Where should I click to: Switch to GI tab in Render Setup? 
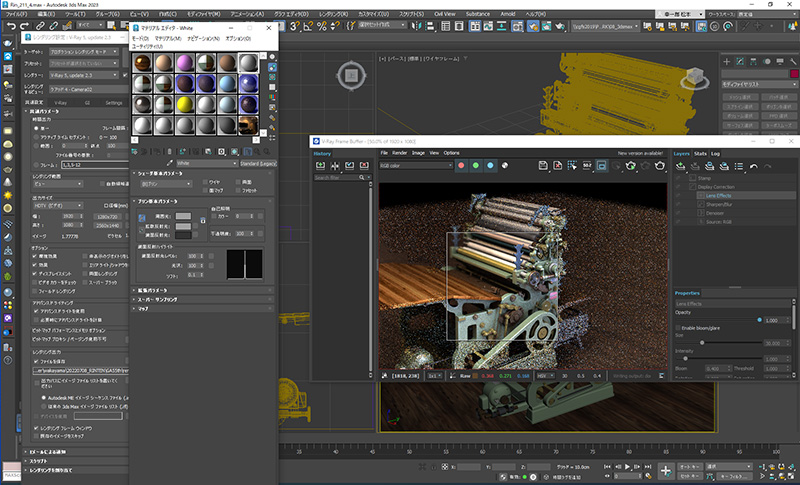87,103
